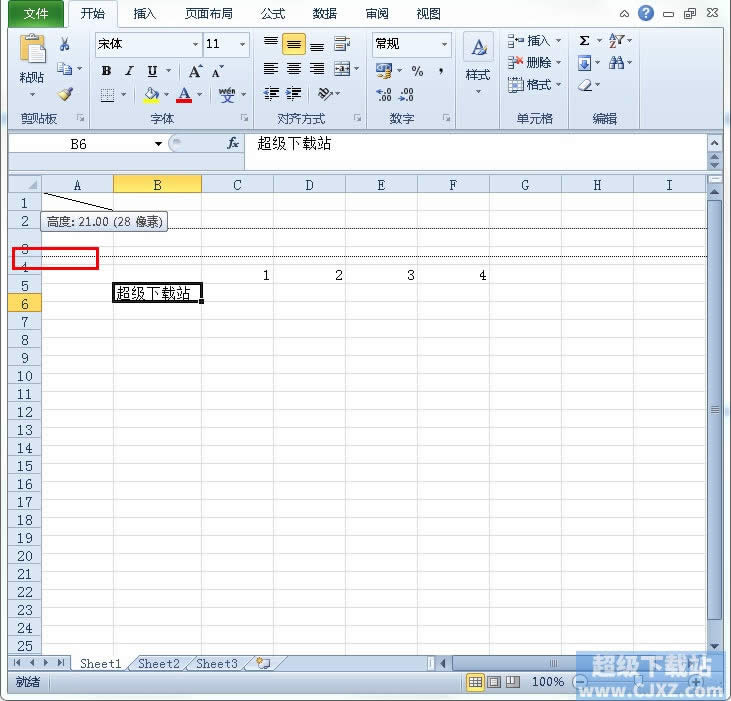Click the Find binoculars icon
Viewport: 731px width, 701px height.
[x=616, y=63]
